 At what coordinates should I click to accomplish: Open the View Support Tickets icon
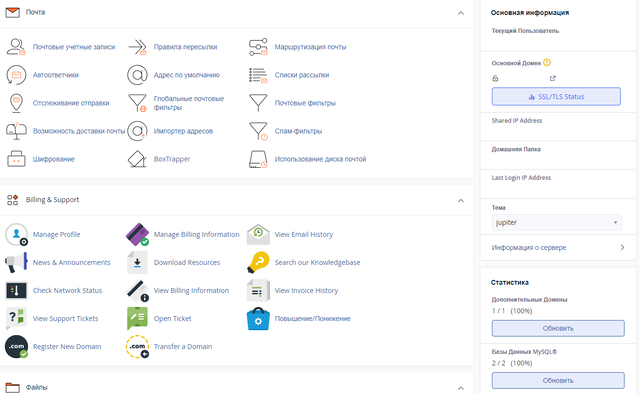pyautogui.click(x=16, y=318)
